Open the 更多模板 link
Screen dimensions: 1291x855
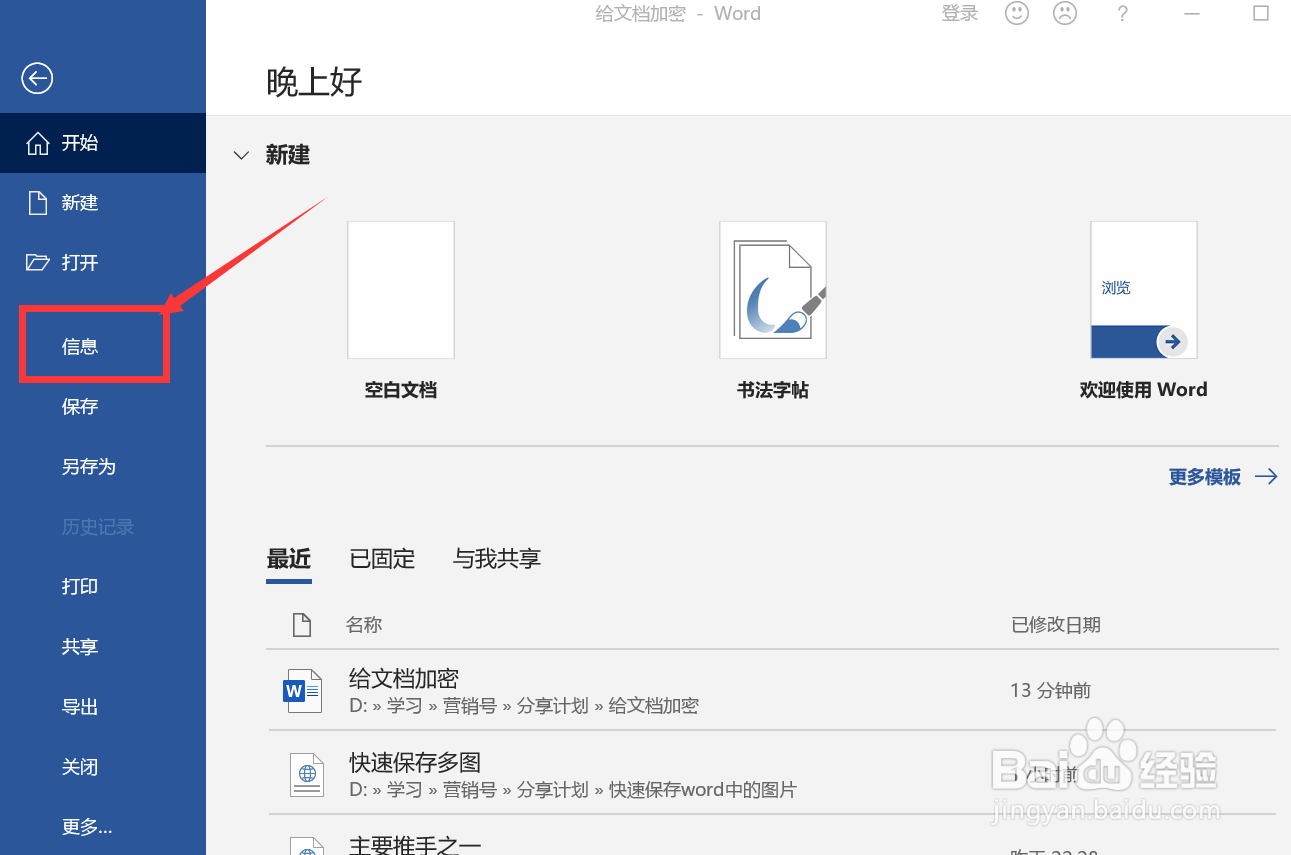(x=1205, y=477)
